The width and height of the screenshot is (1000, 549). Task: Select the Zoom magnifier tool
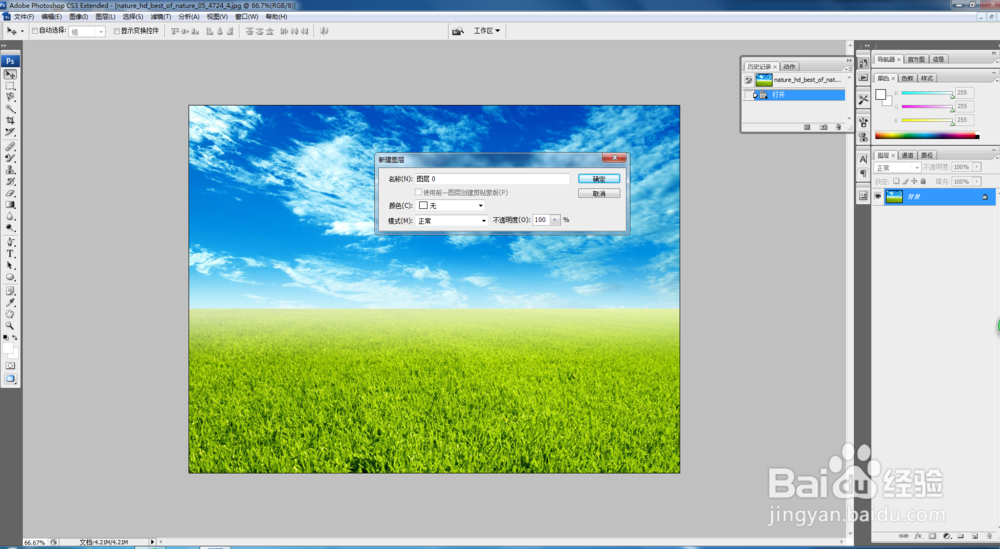pos(10,325)
